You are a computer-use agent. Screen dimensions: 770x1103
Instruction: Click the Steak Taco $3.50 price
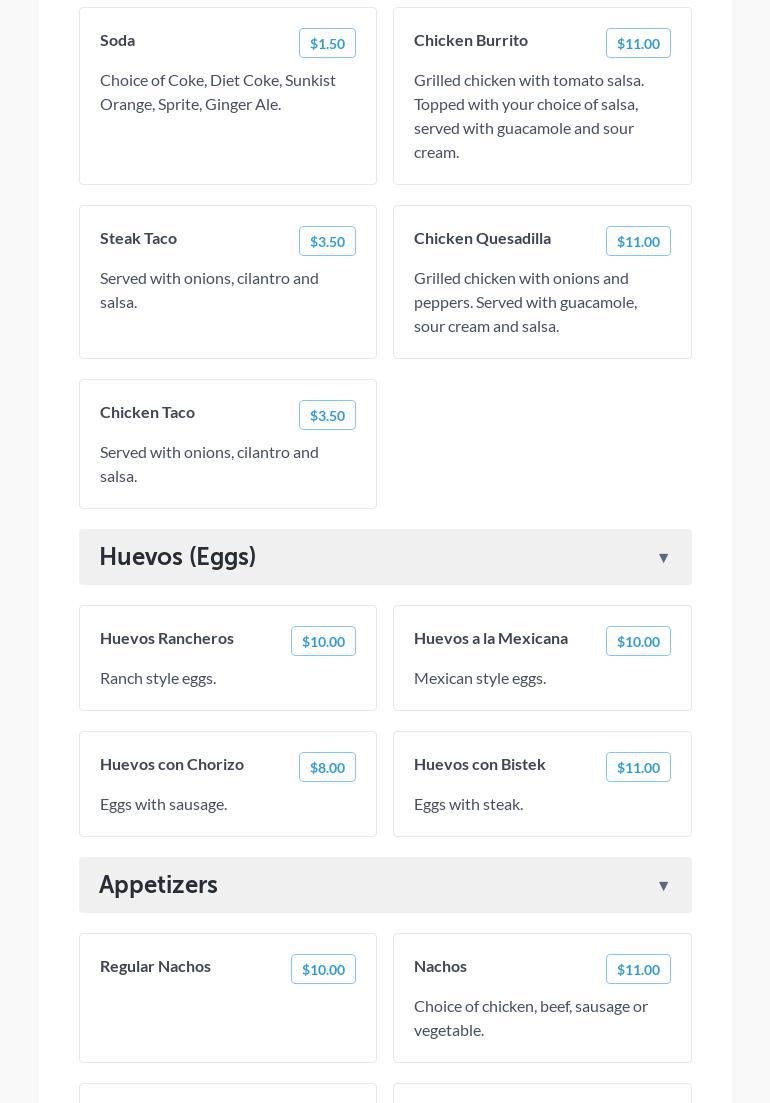tap(327, 241)
